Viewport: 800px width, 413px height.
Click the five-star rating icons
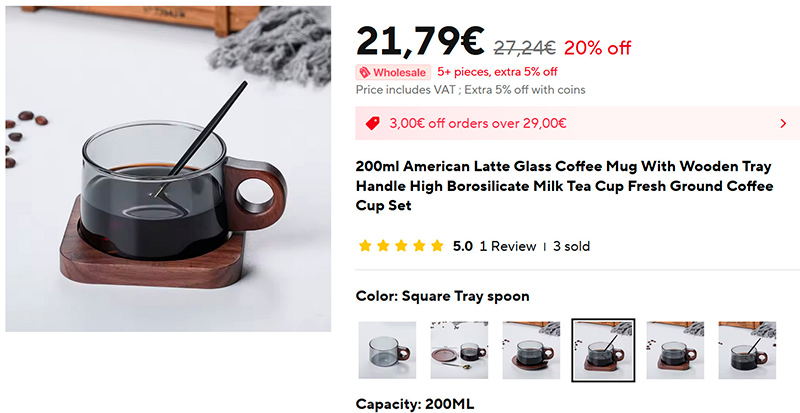click(401, 246)
